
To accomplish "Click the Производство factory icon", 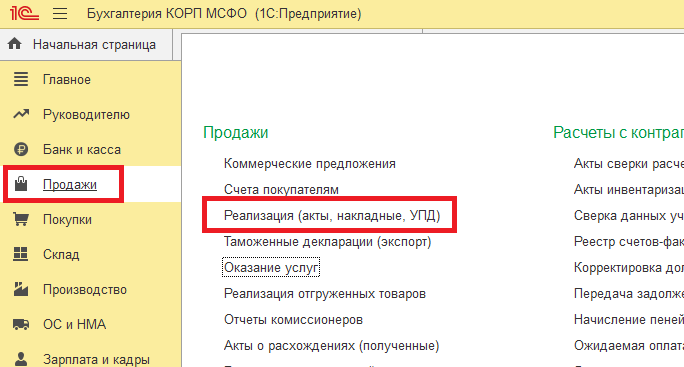I will pos(21,288).
